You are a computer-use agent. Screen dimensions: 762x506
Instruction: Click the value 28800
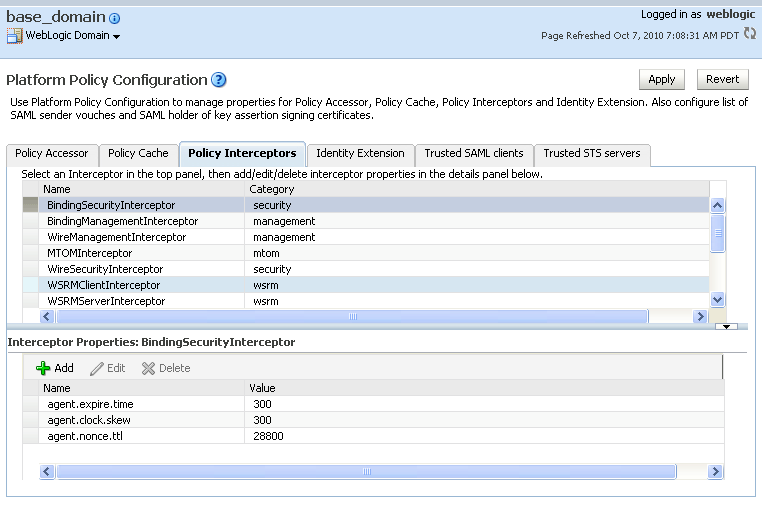(268, 436)
